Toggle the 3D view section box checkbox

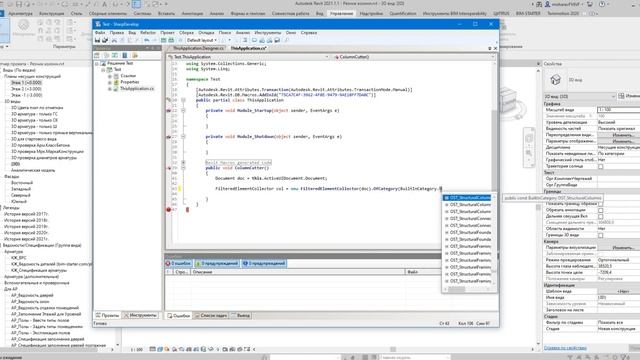click(x=600, y=235)
